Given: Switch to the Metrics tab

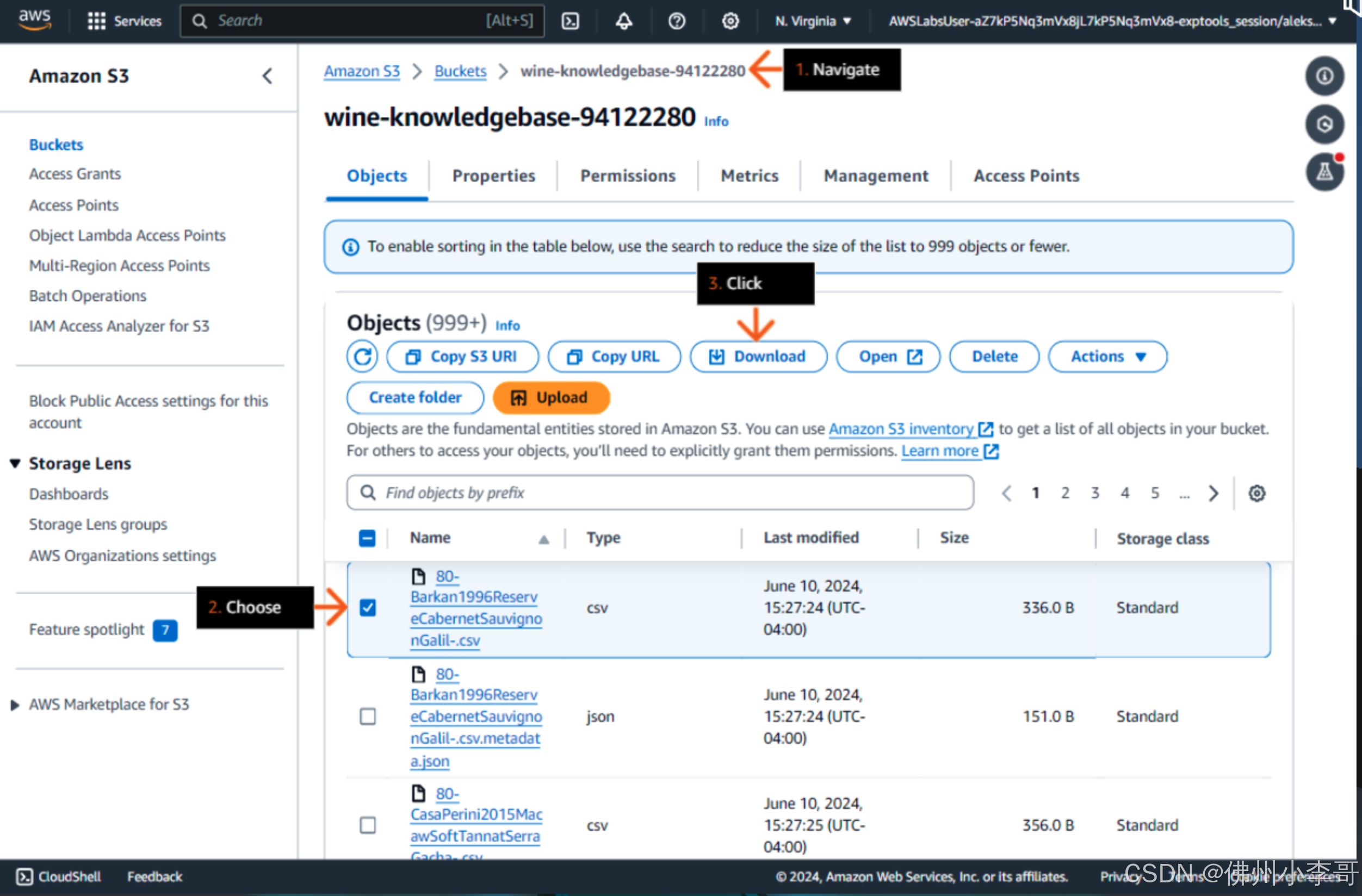Looking at the screenshot, I should pos(749,176).
